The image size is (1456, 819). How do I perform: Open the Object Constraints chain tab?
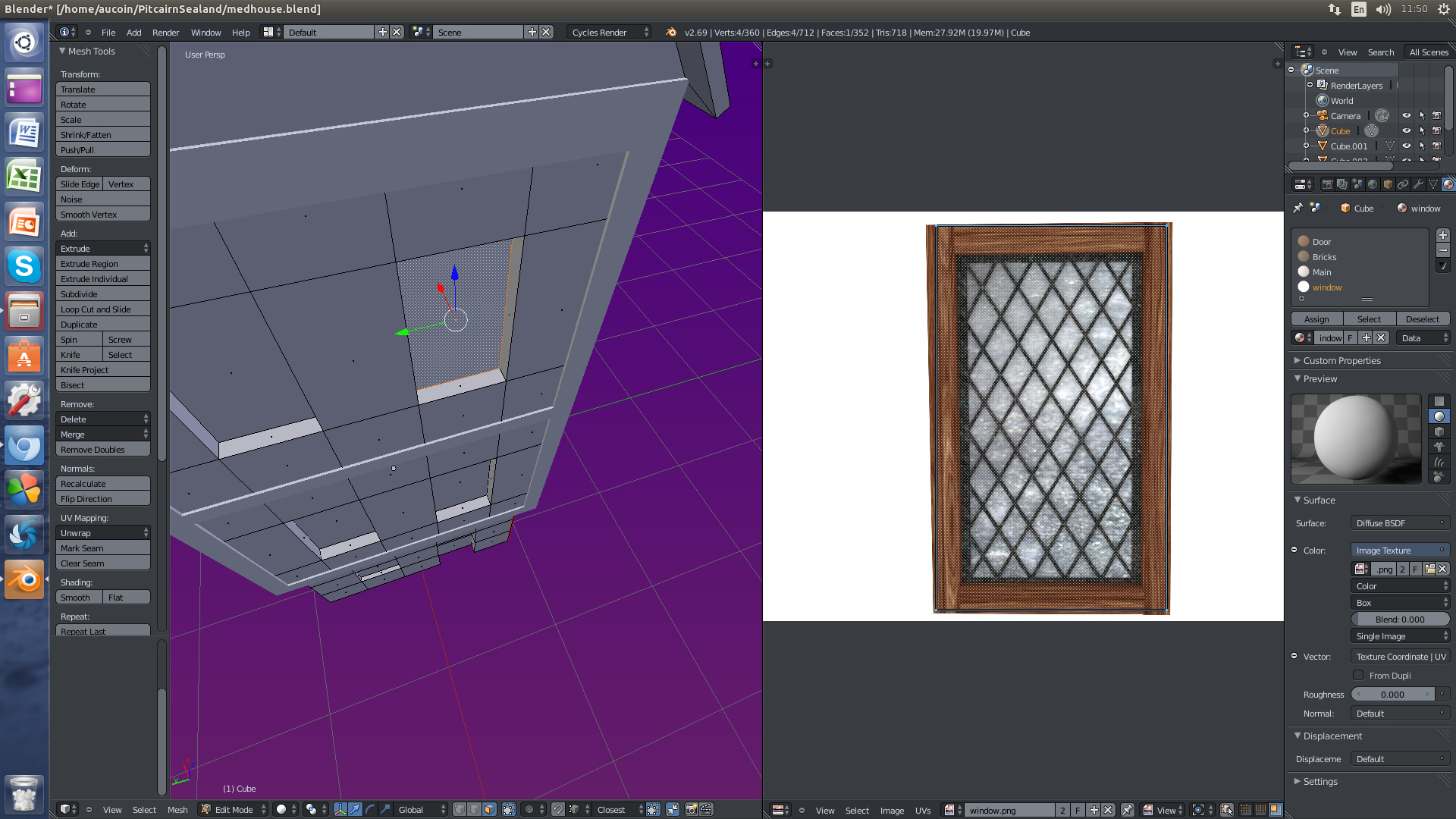pyautogui.click(x=1403, y=184)
